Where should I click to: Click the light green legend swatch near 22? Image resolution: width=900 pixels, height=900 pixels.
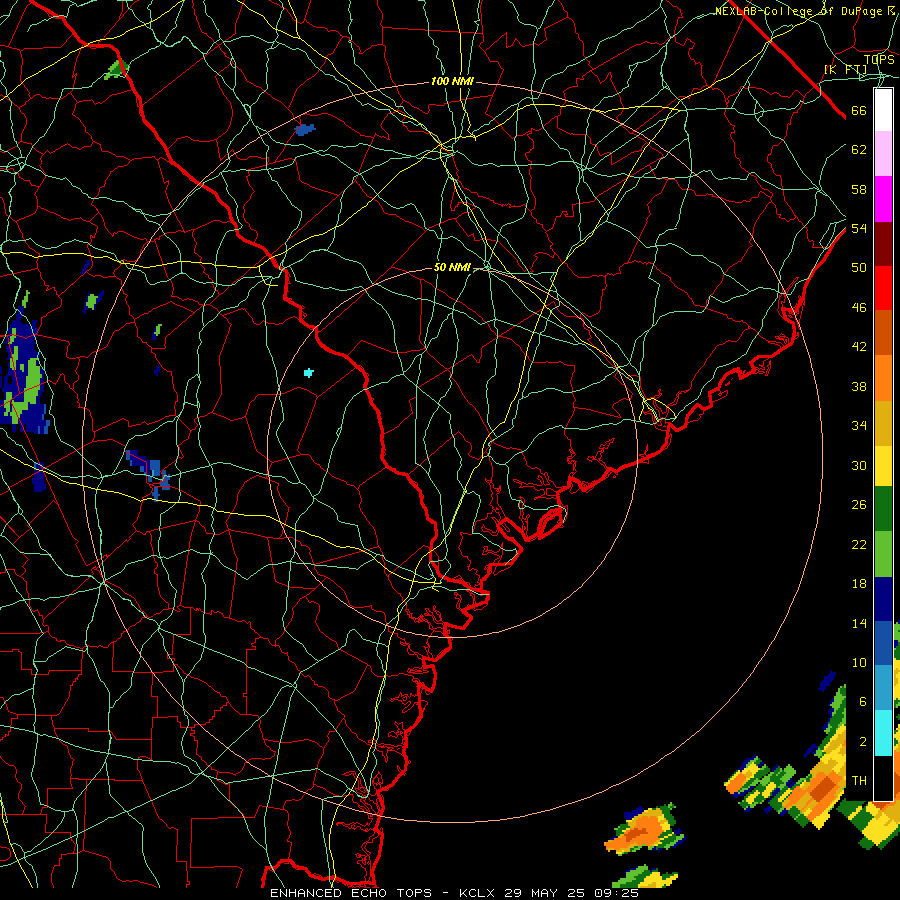point(883,554)
